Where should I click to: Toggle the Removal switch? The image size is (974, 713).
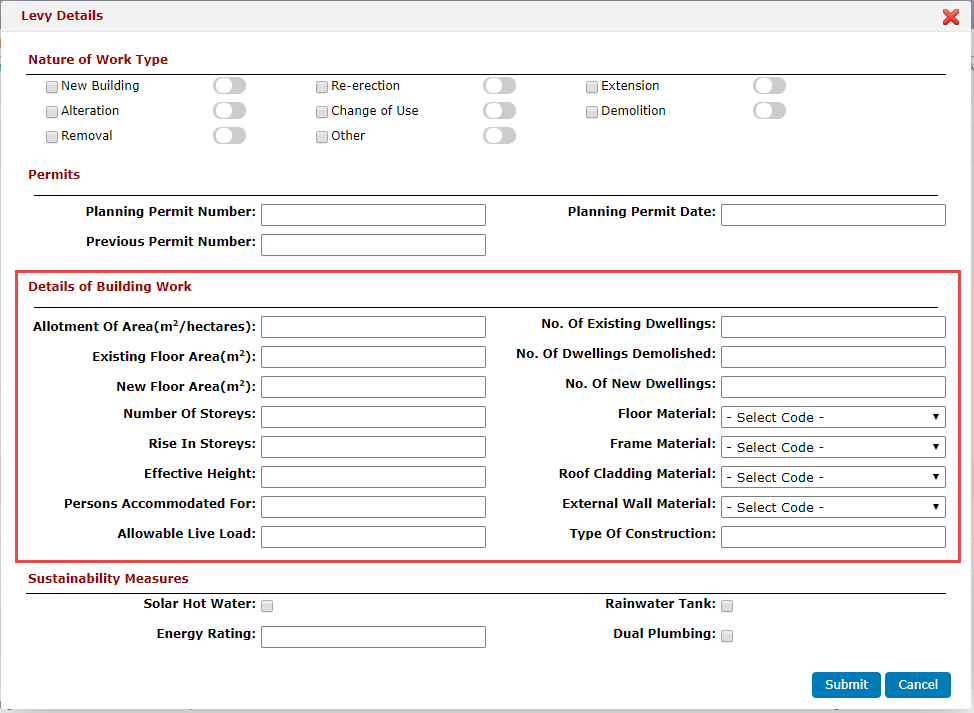pyautogui.click(x=230, y=135)
